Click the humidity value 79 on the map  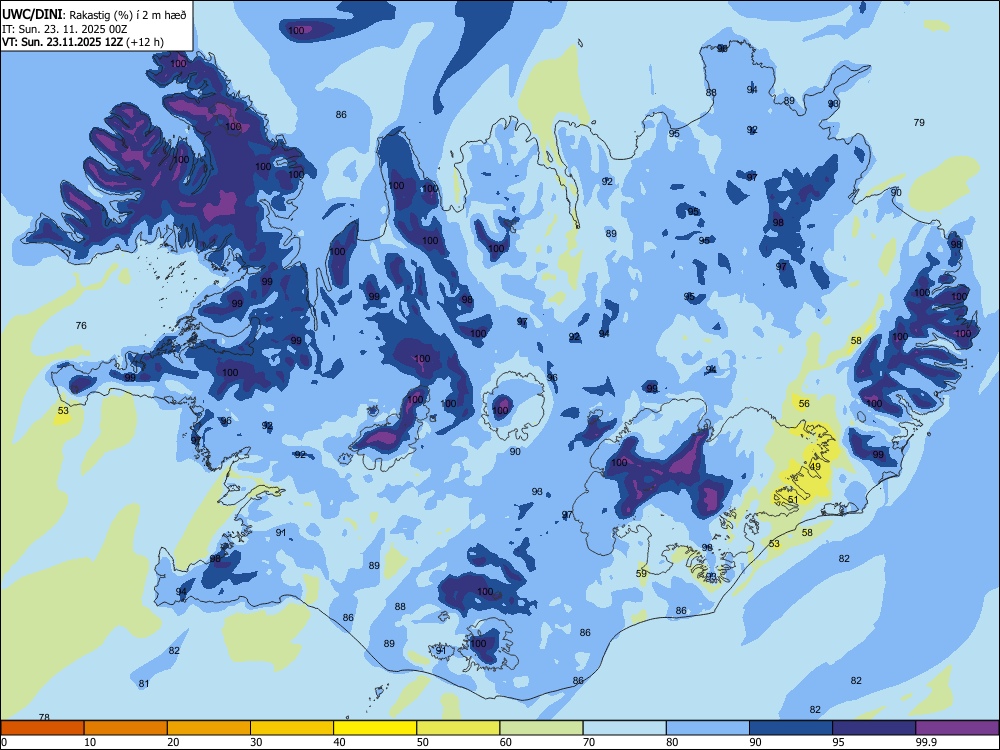(x=919, y=122)
